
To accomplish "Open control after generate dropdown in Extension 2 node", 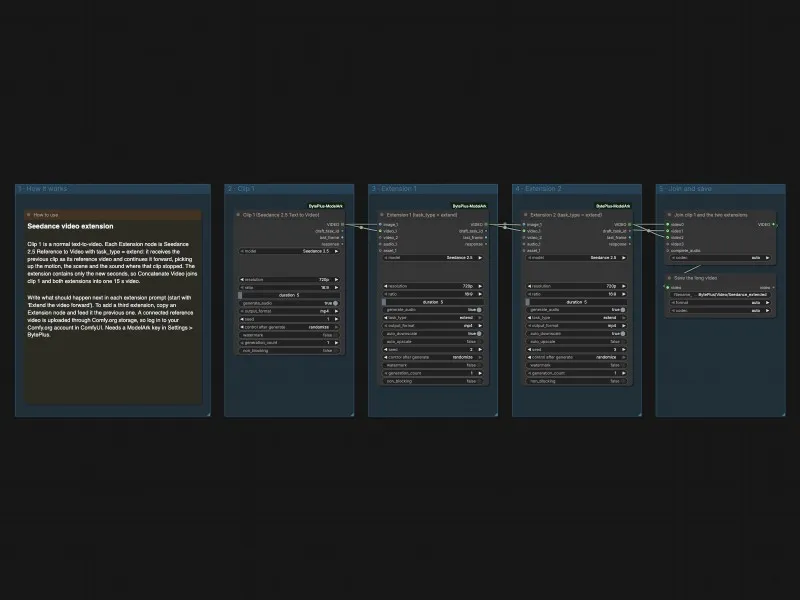I will (577, 357).
